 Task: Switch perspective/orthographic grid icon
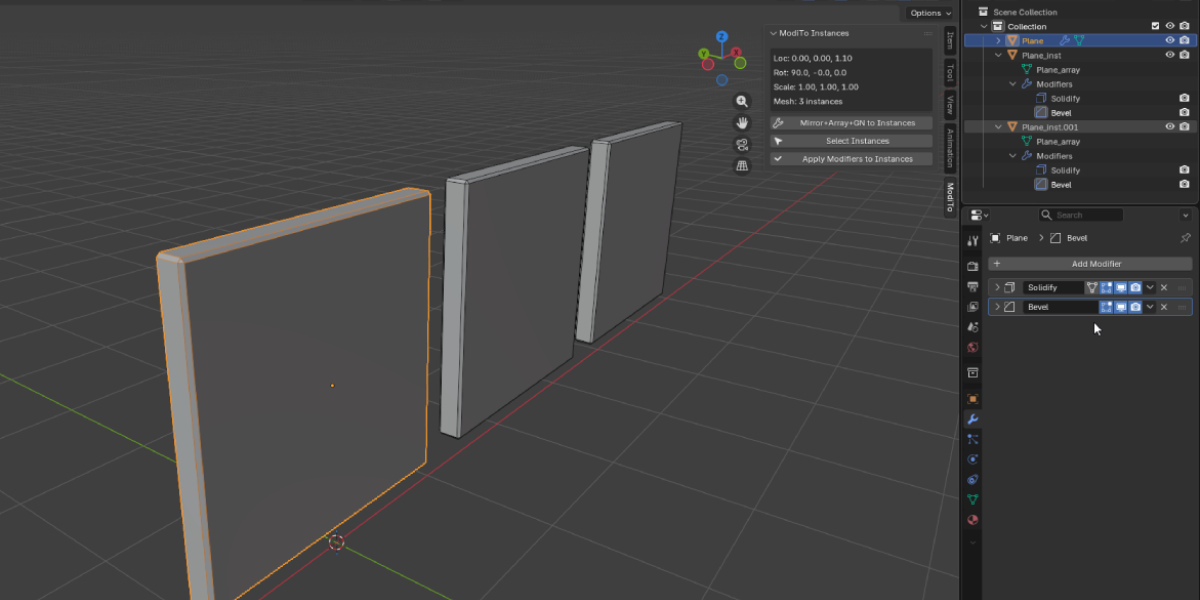coord(742,167)
